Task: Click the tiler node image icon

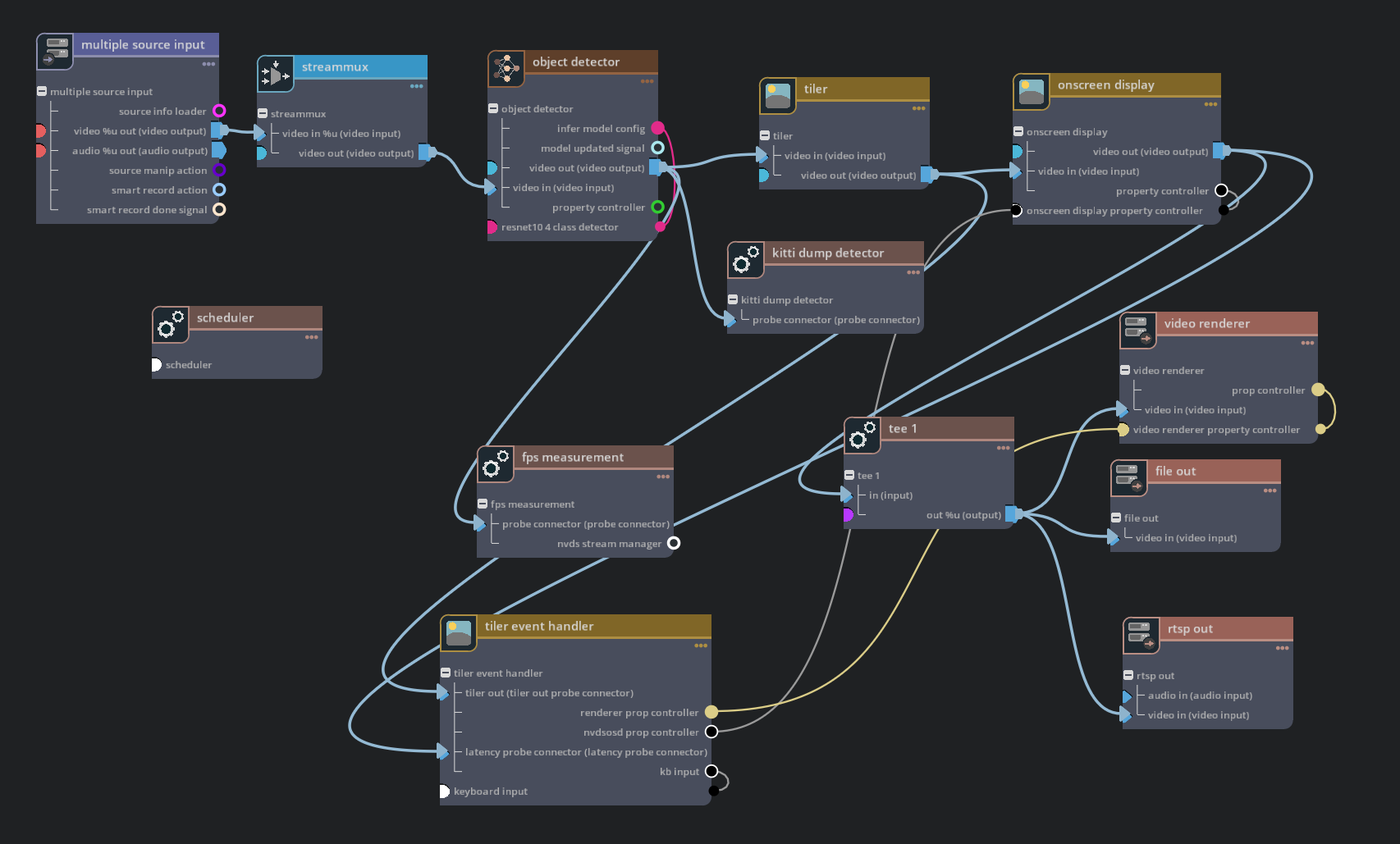Action: coord(778,96)
